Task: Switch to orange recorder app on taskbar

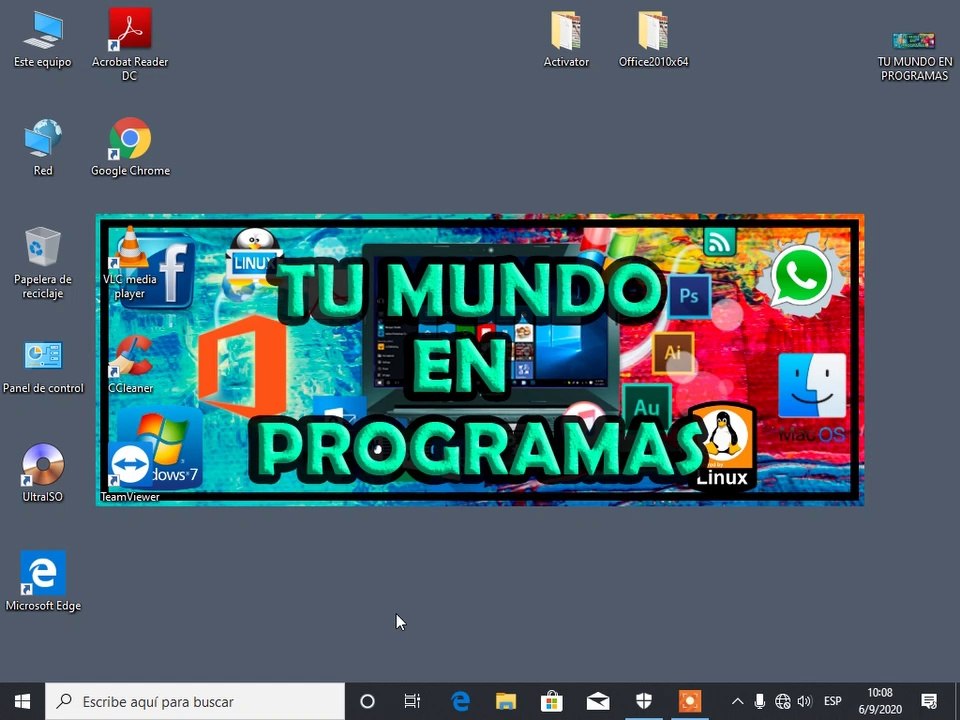Action: click(x=689, y=701)
